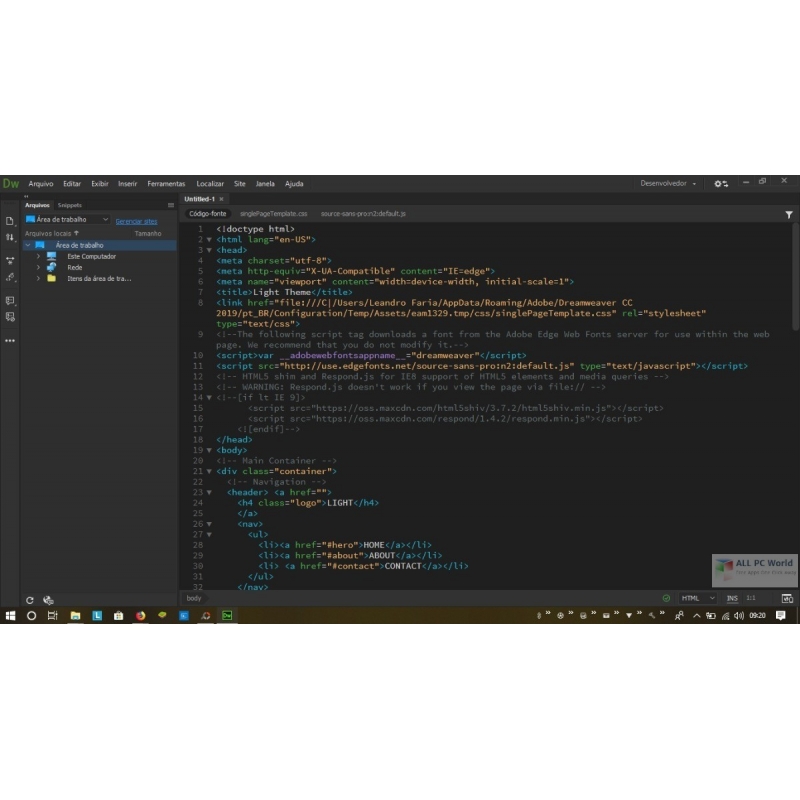Open Task View on the taskbar
Screen dimensions: 800x800
point(53,615)
